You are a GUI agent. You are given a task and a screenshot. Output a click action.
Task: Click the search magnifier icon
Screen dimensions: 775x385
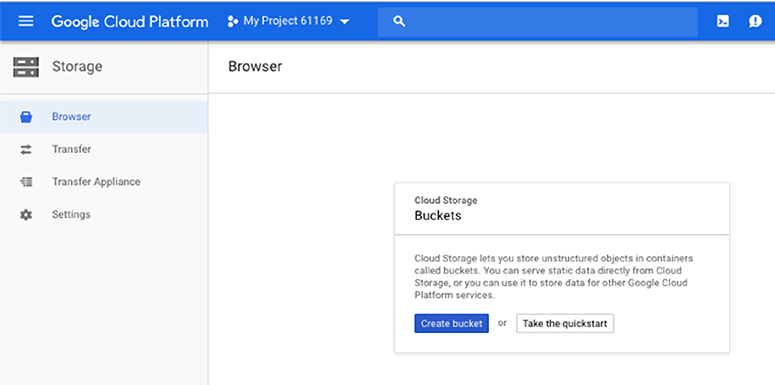click(399, 21)
